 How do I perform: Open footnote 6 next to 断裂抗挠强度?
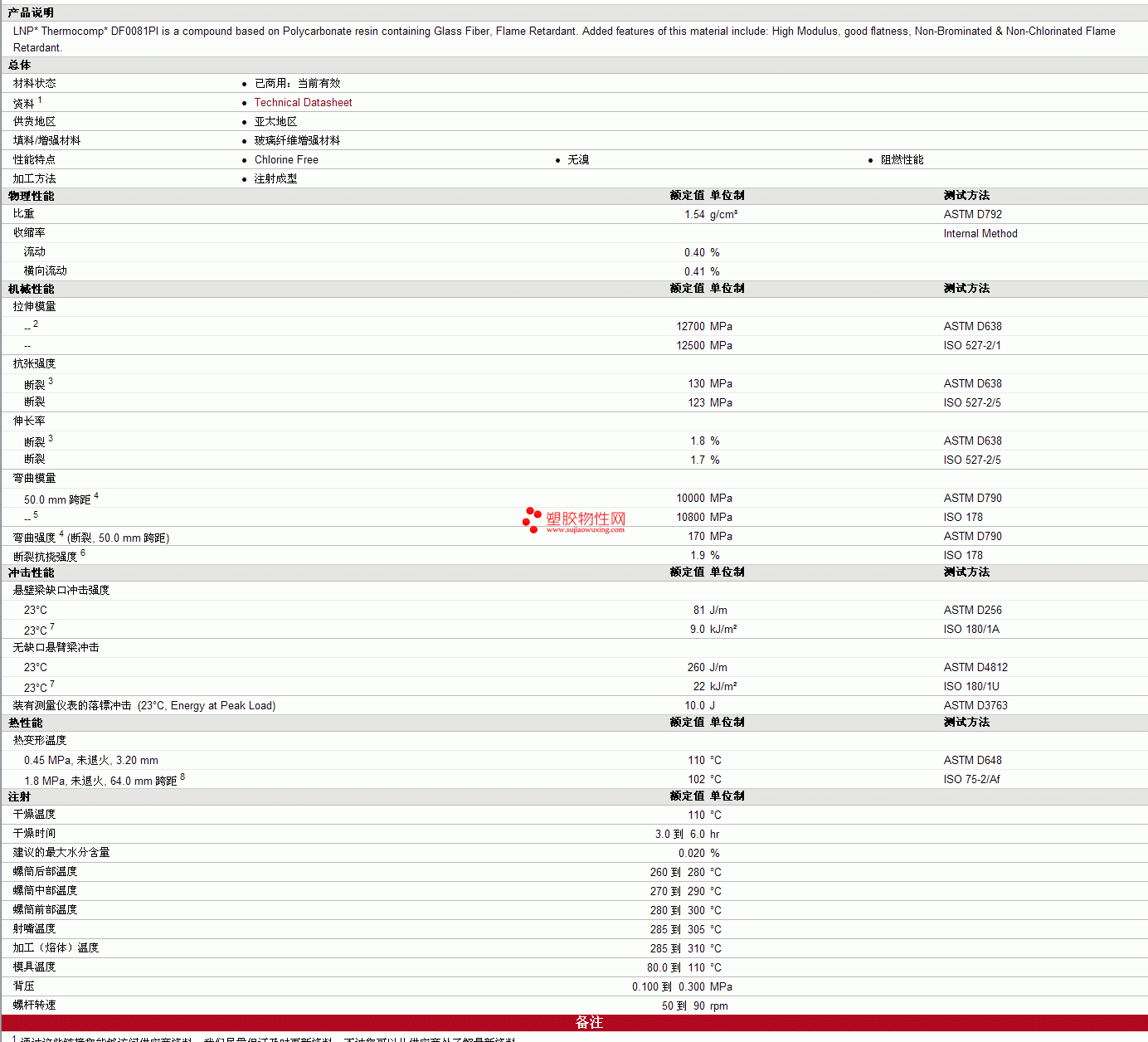[83, 553]
